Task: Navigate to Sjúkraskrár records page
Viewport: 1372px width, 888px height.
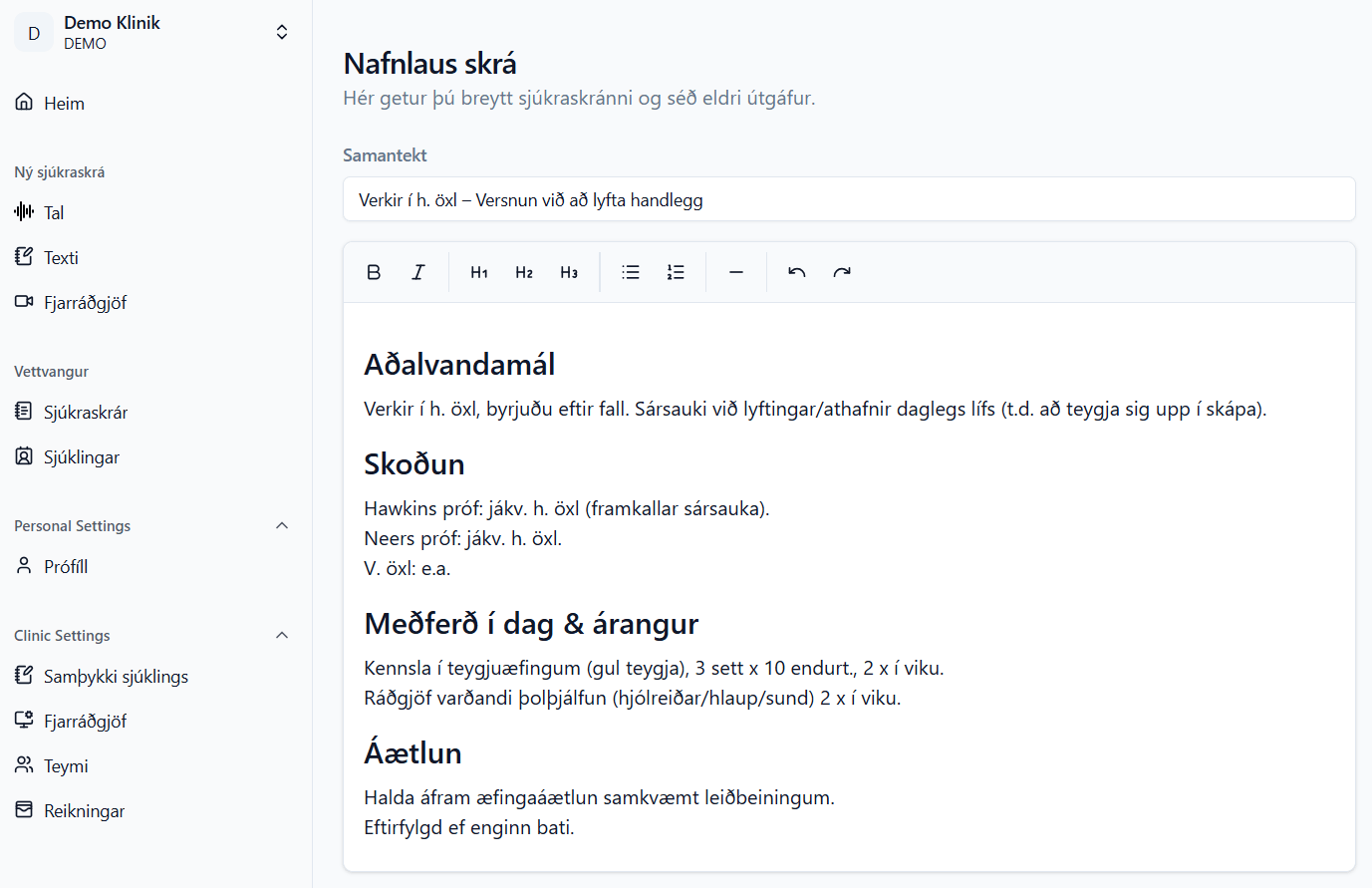Action: click(85, 411)
